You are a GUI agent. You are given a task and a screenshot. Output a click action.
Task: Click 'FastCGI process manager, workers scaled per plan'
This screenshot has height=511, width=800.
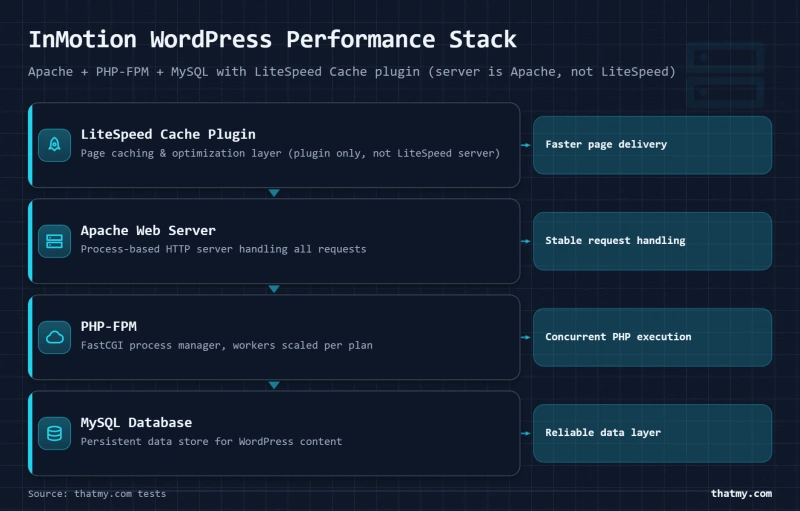(x=227, y=345)
